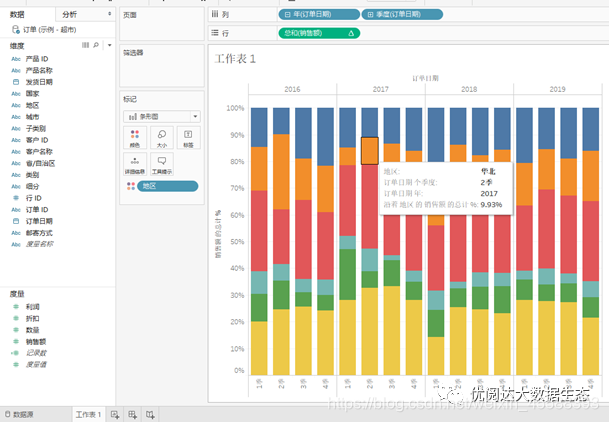Viewport: 609px width, 422px height.
Task: Collapse the 年(订单日期) pill using its minus icon
Action: [x=287, y=14]
